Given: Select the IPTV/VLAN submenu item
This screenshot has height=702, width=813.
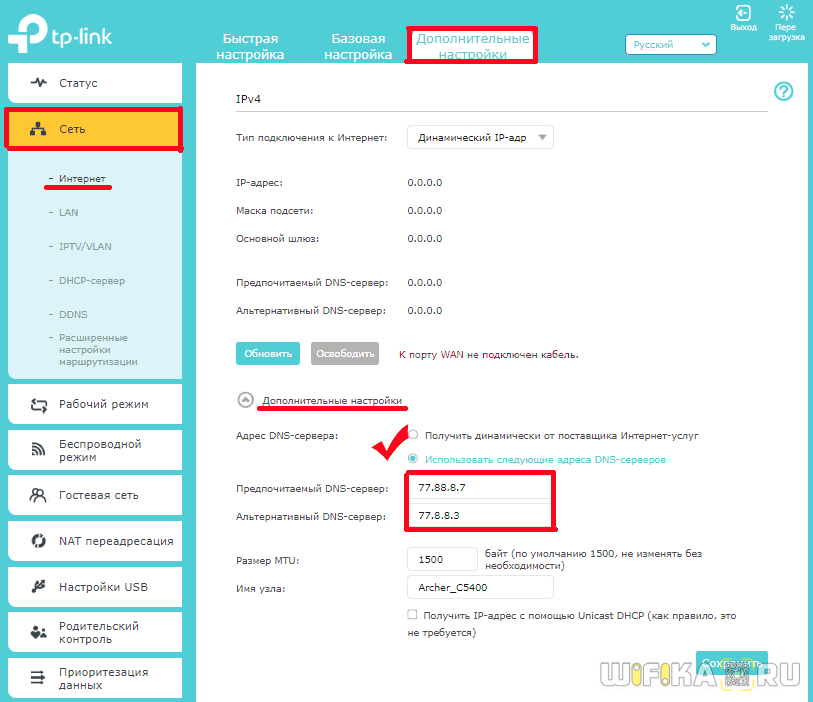Looking at the screenshot, I should tap(85, 246).
